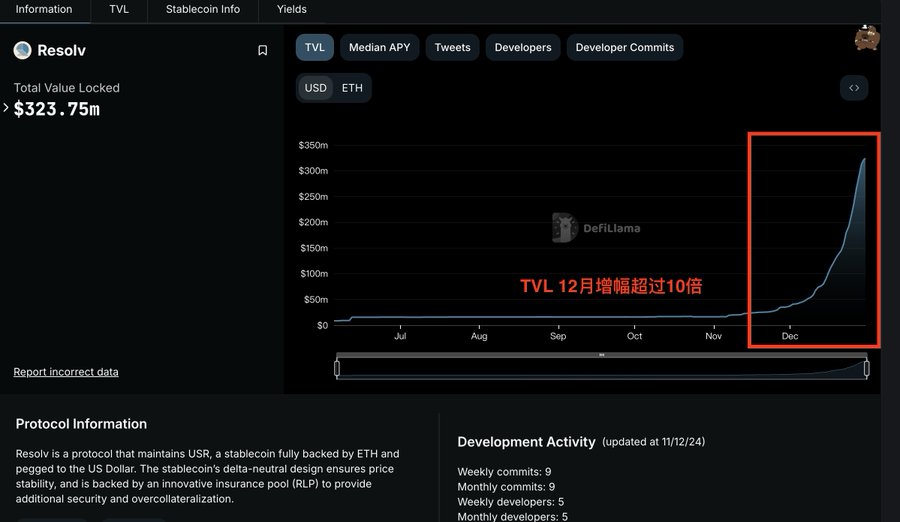Click the Monthly commits: 9 line
This screenshot has width=900, height=522.
tap(506, 486)
